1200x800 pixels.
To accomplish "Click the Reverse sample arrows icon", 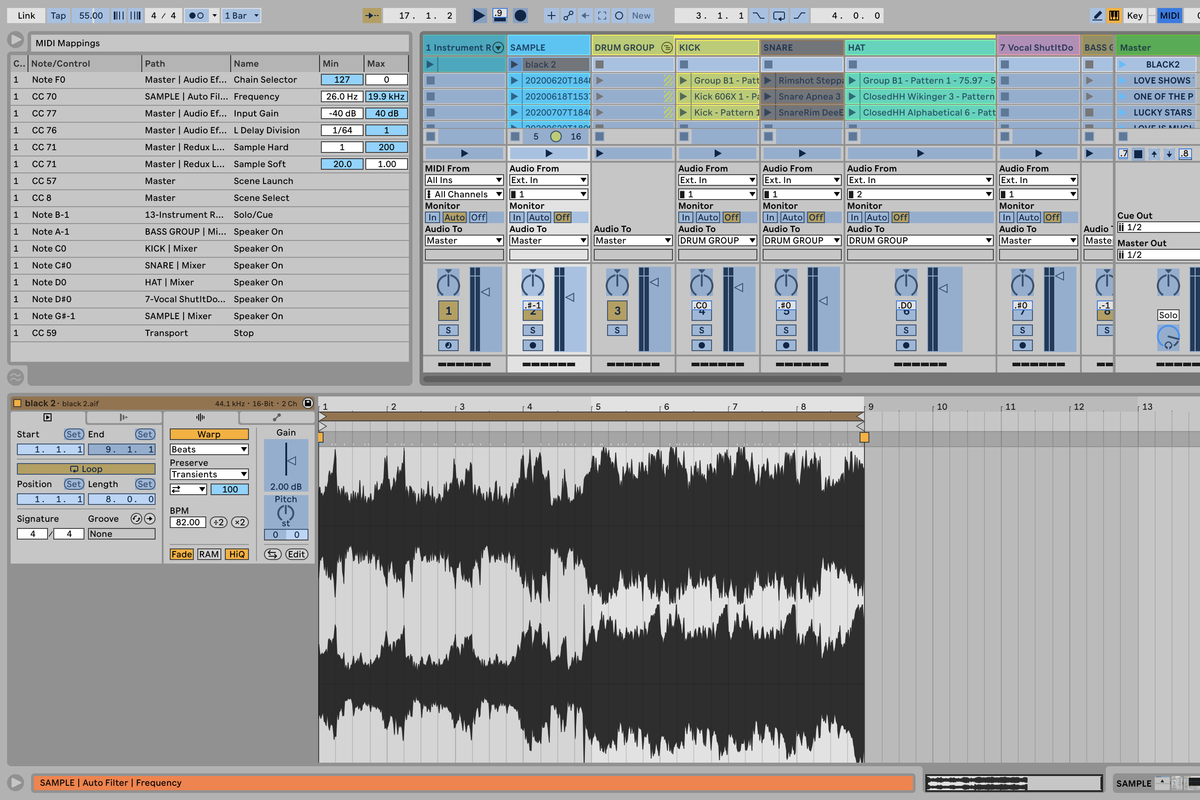I will coord(272,554).
